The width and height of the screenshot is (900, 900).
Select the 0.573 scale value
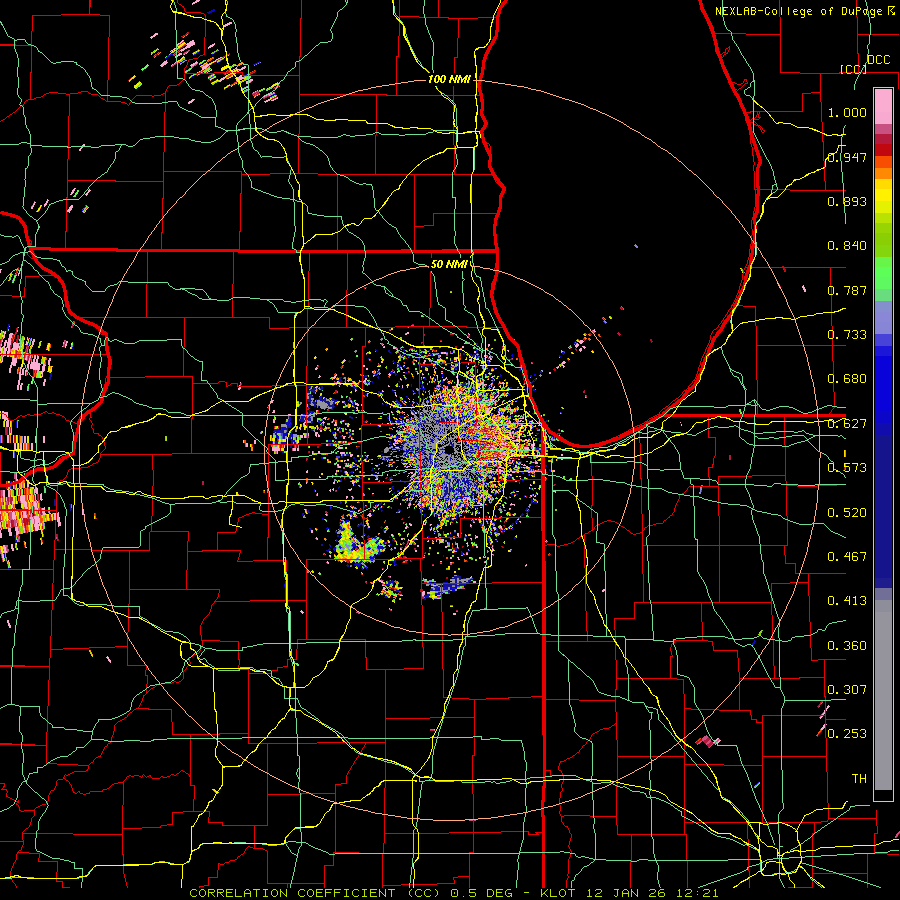tap(847, 468)
